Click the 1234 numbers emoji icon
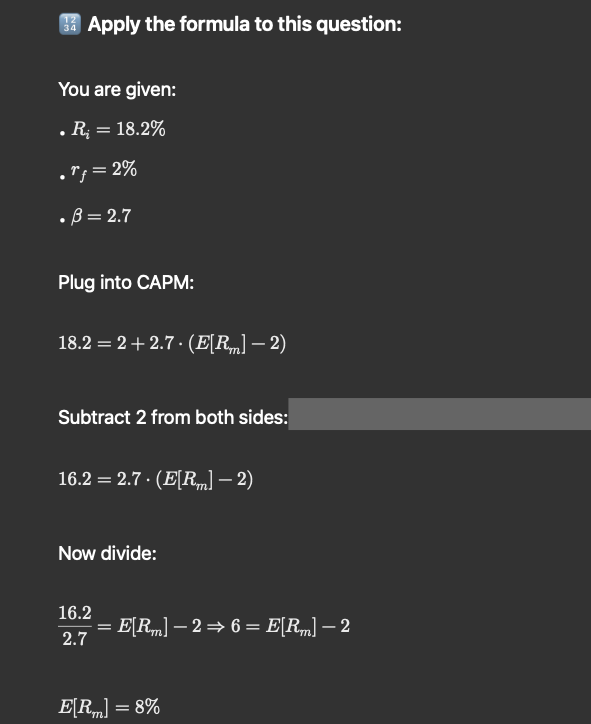The height and width of the screenshot is (724, 591). pos(70,24)
